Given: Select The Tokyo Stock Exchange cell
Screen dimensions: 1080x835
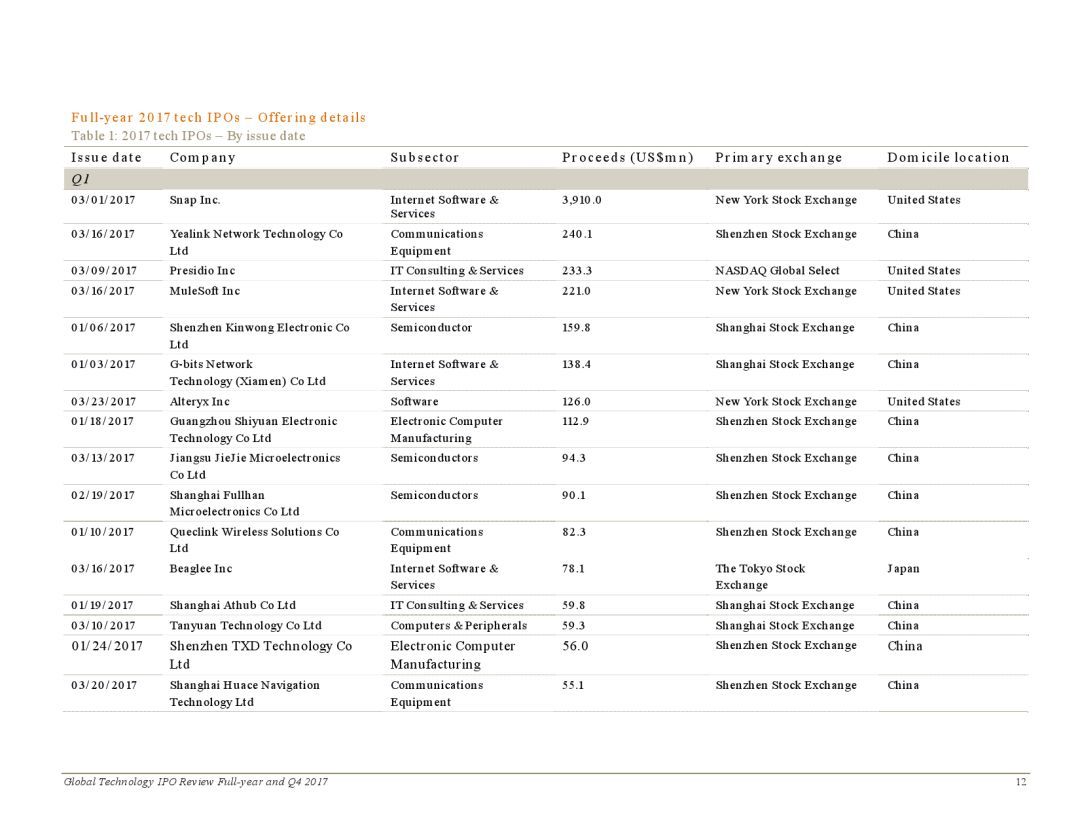Looking at the screenshot, I should [x=760, y=577].
